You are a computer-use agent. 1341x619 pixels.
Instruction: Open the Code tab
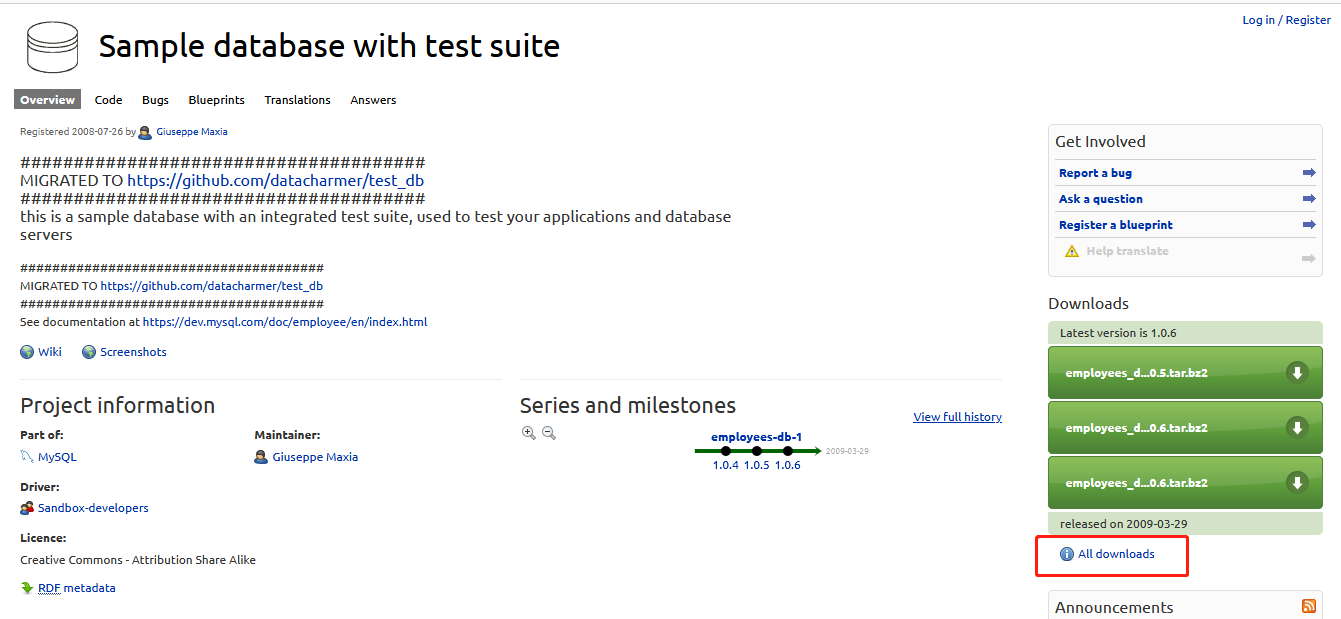[108, 100]
